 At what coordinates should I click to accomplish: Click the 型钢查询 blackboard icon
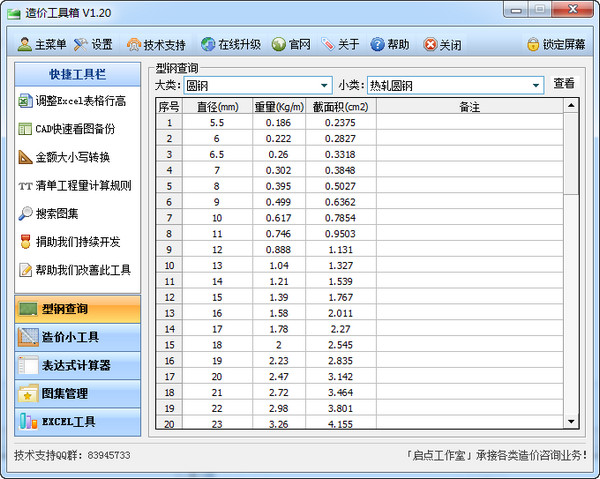tap(28, 309)
